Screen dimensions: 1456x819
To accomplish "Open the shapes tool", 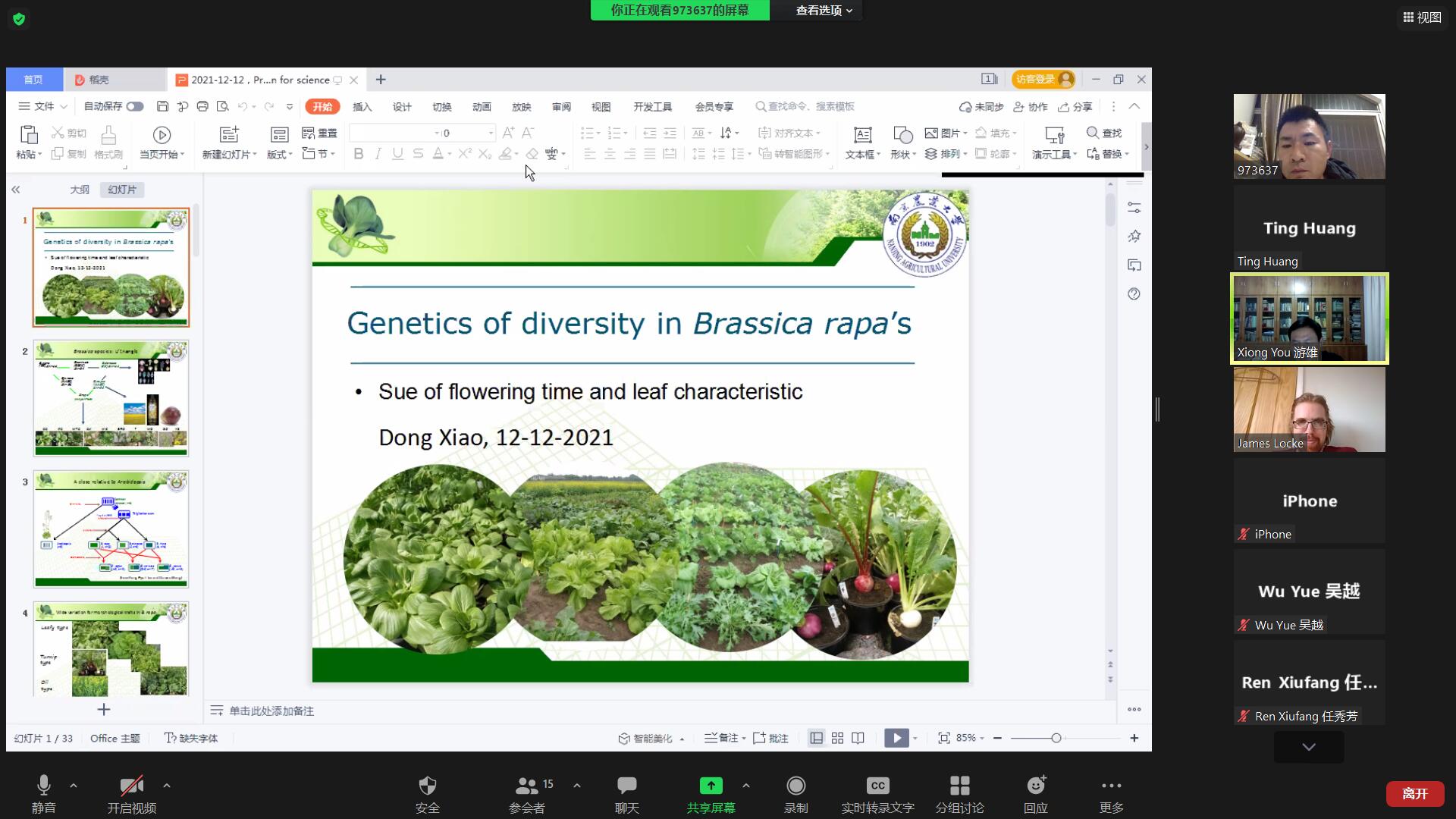I will 902,136.
